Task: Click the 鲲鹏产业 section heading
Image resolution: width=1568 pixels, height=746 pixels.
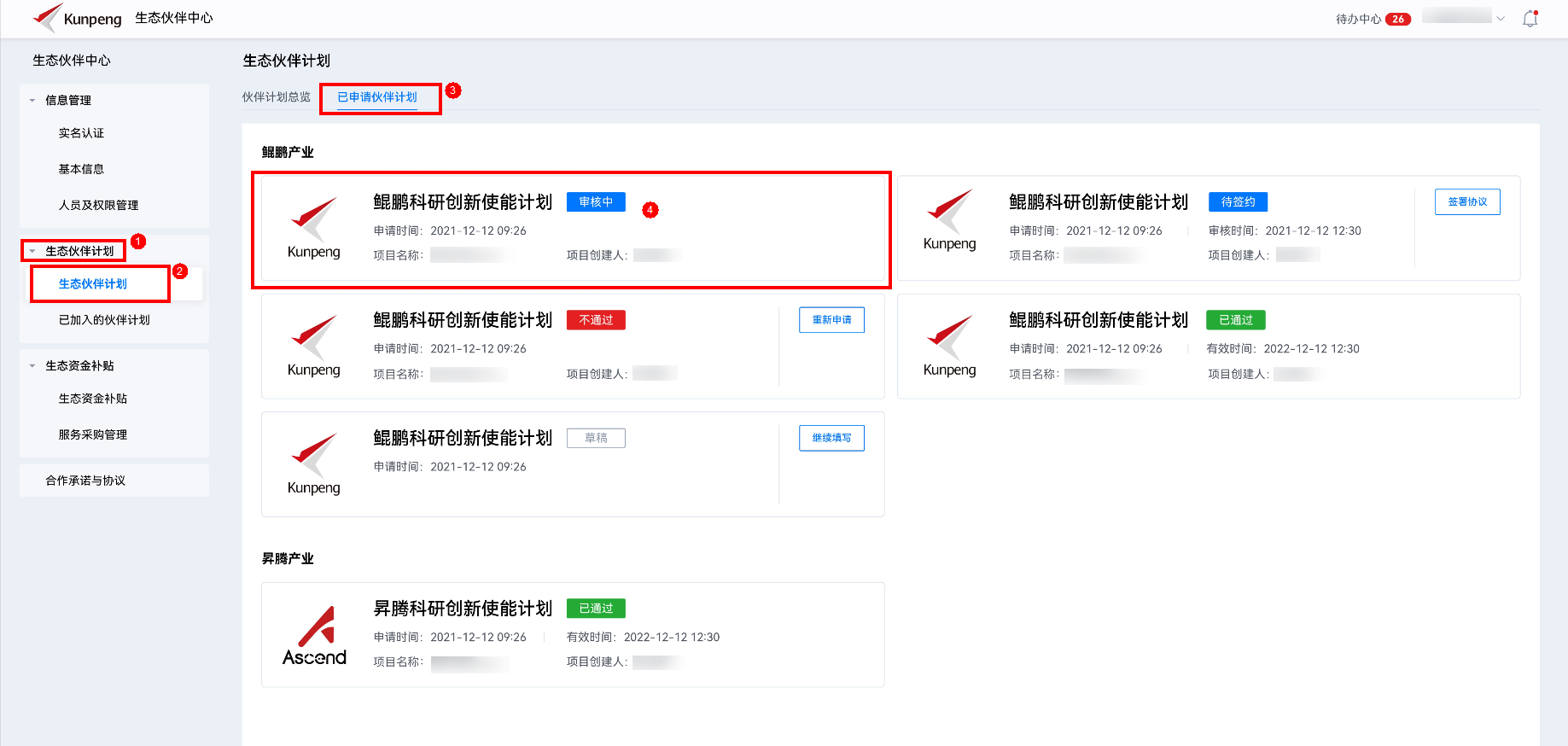Action: [288, 153]
